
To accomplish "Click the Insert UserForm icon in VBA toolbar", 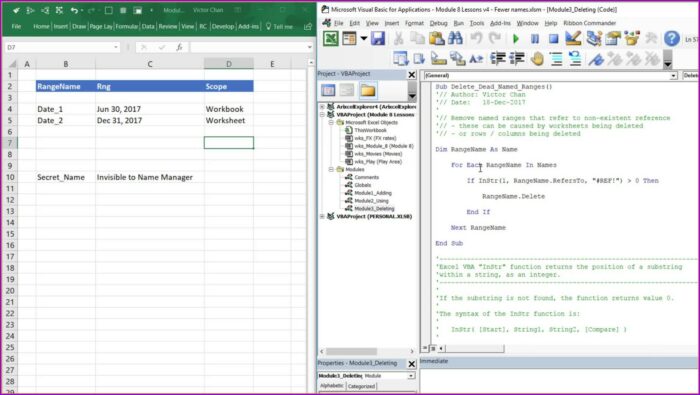I will [350, 39].
